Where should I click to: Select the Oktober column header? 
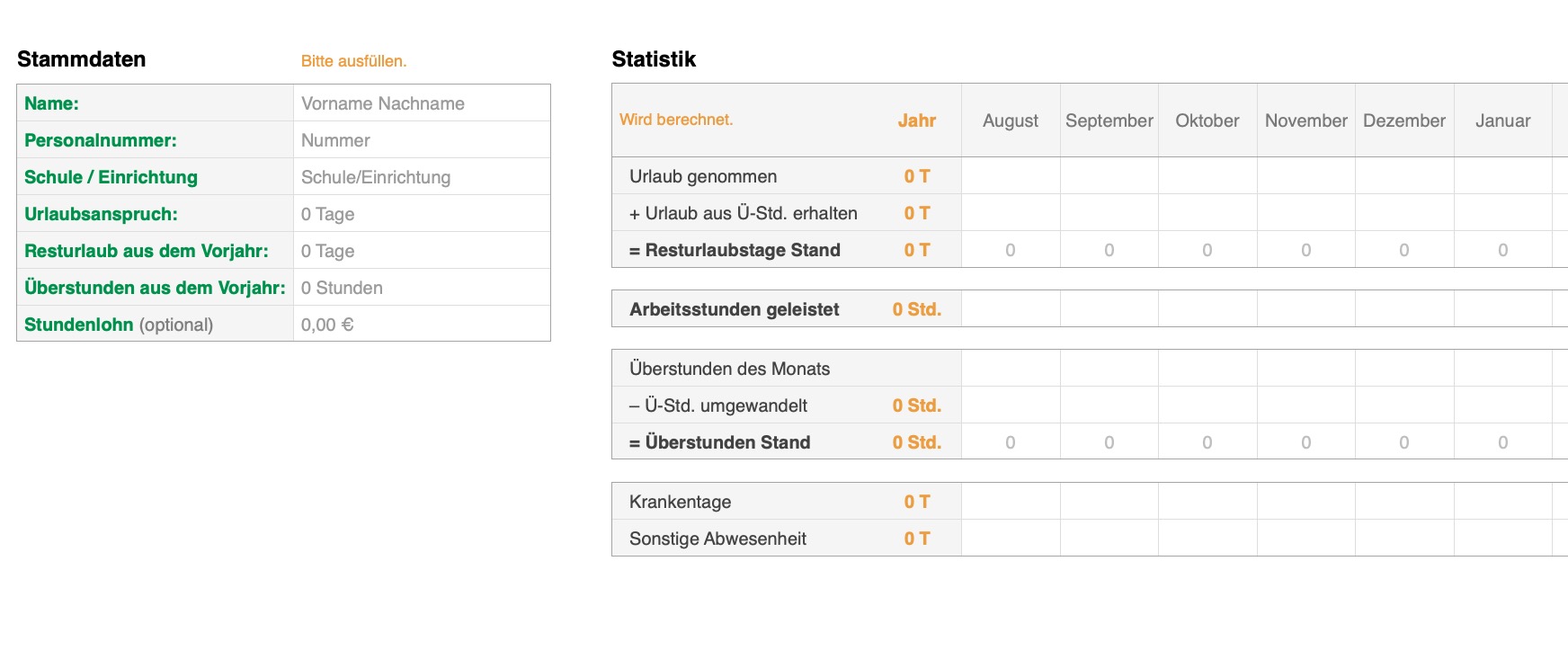tap(1207, 120)
